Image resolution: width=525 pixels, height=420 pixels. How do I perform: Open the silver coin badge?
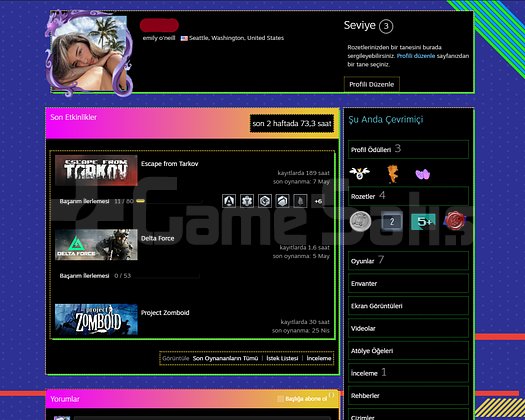(361, 221)
